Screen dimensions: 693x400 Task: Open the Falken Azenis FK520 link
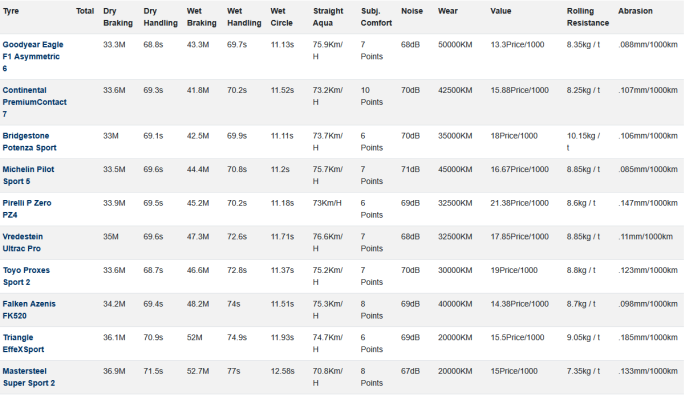click(29, 310)
